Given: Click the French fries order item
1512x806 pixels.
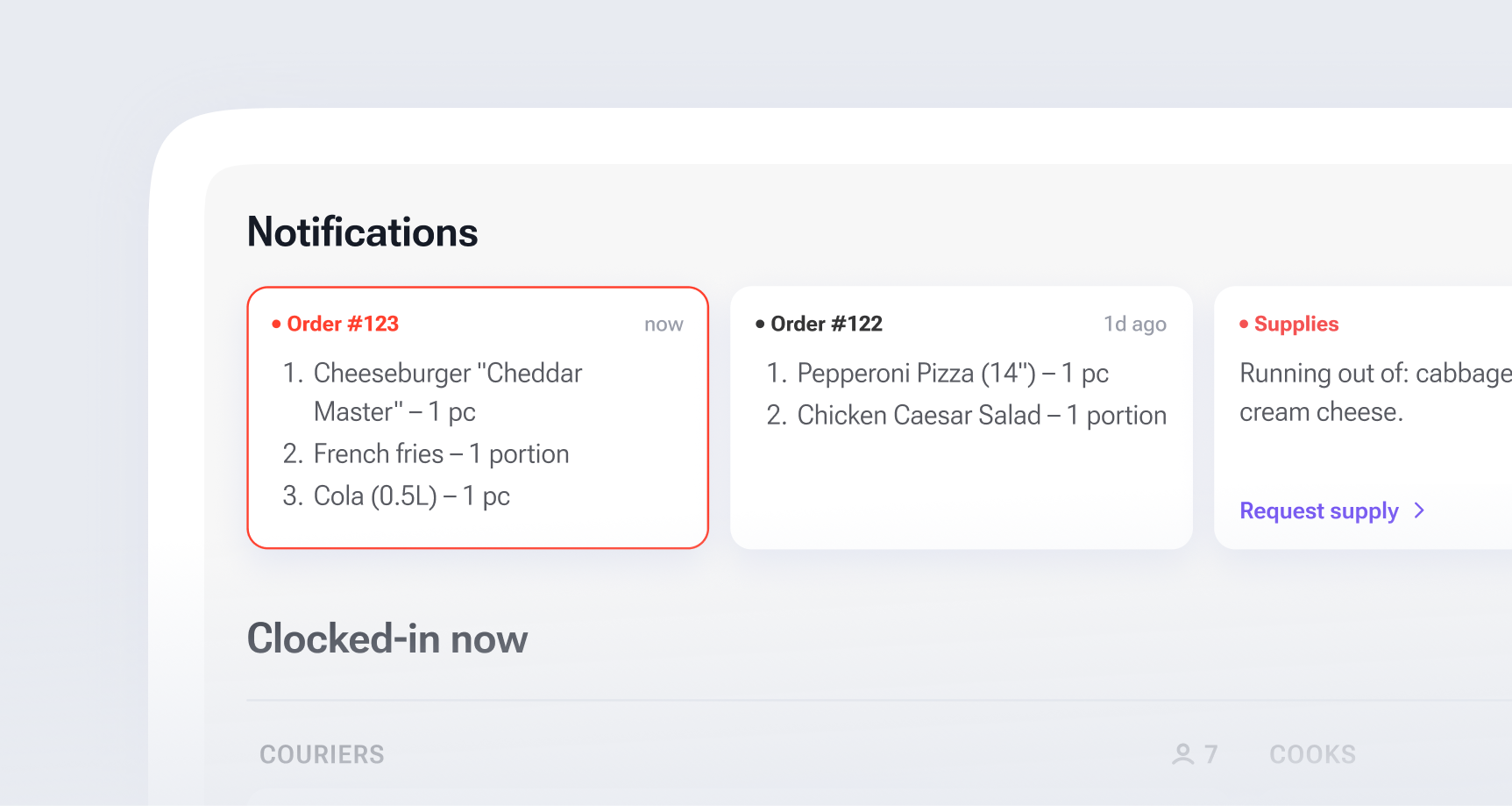Looking at the screenshot, I should (x=441, y=454).
